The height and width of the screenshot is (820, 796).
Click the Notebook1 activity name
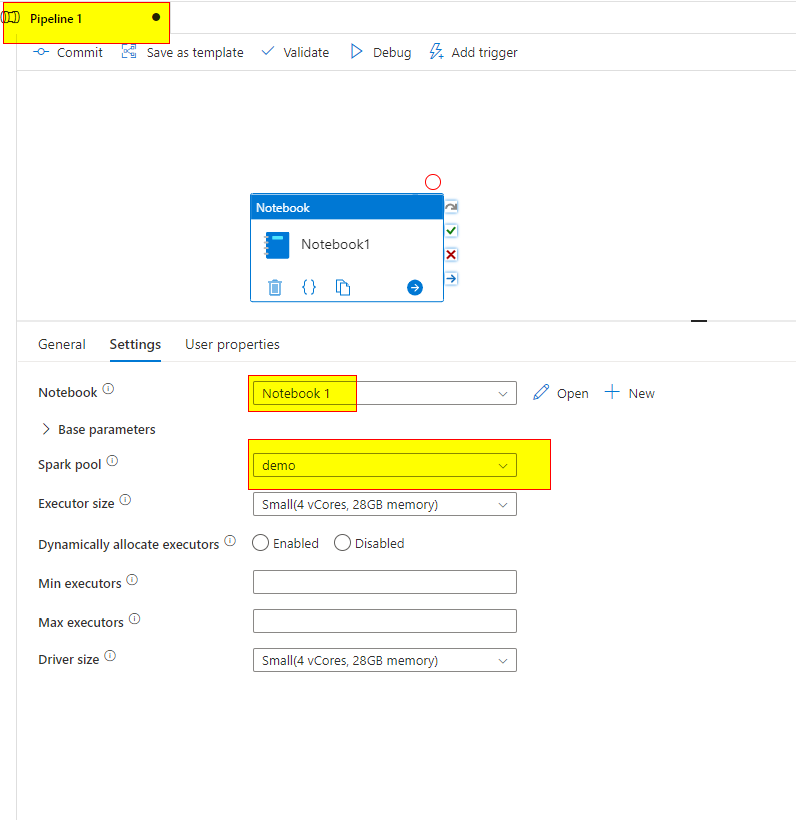click(x=335, y=244)
